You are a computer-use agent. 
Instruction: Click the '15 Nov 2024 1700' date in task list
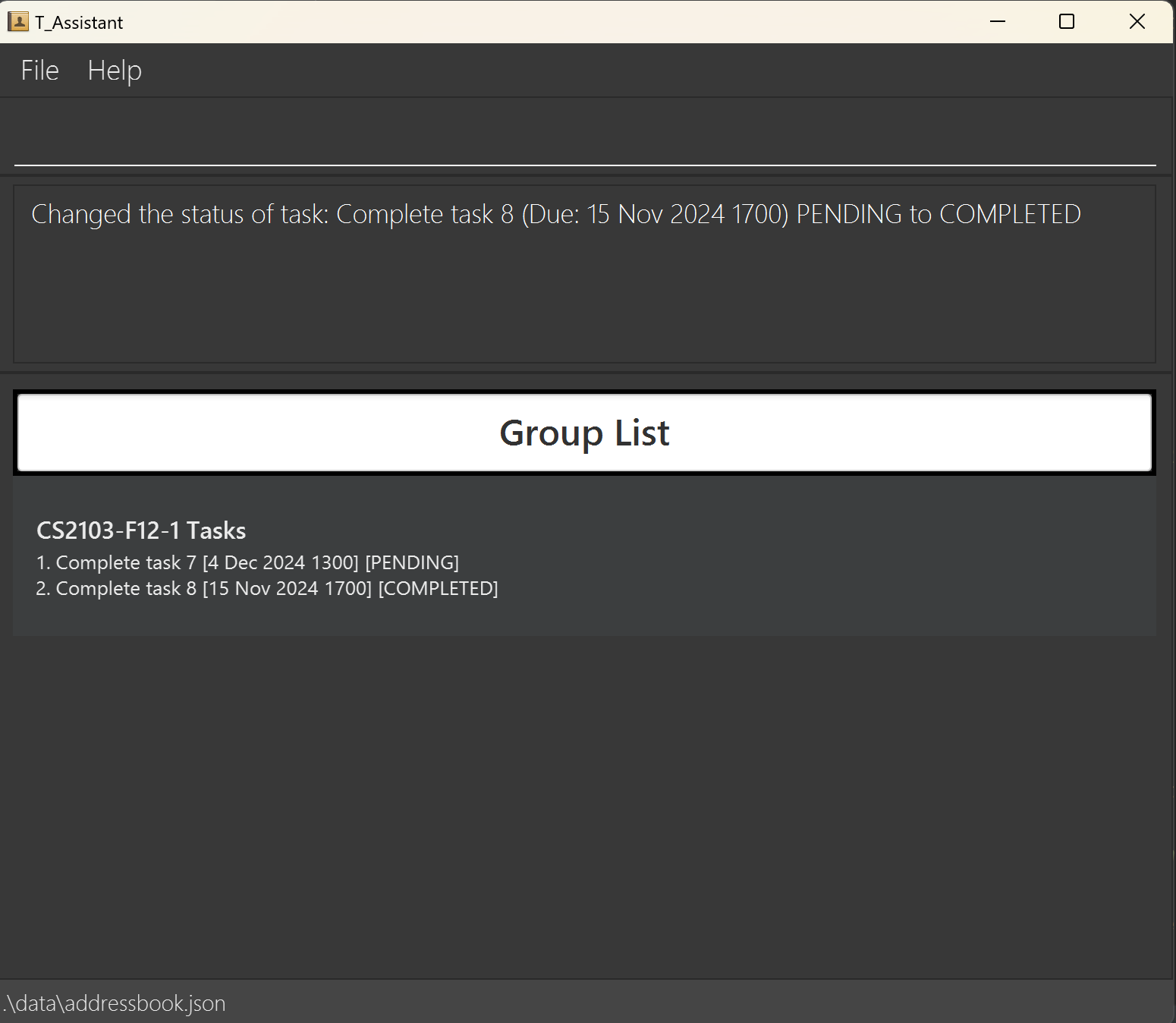(287, 589)
